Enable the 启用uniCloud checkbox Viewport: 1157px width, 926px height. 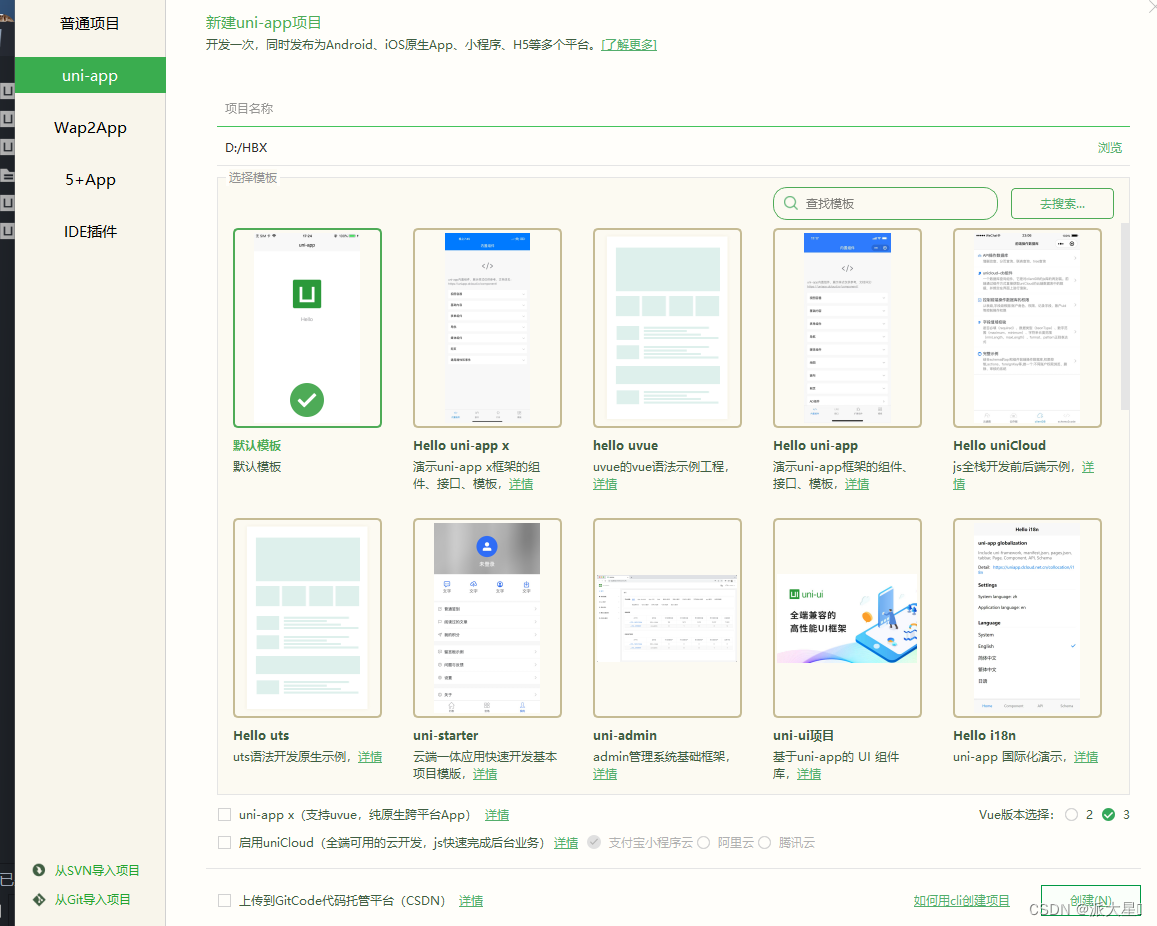pos(224,843)
